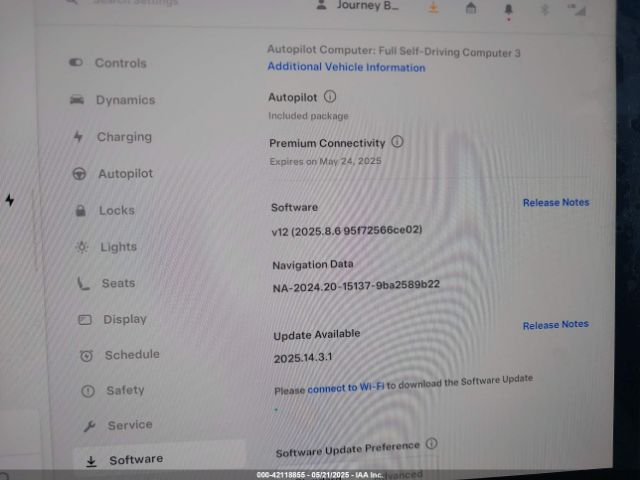Tap the connect to Wi-Fi link
The image size is (640, 480).
pyautogui.click(x=346, y=386)
